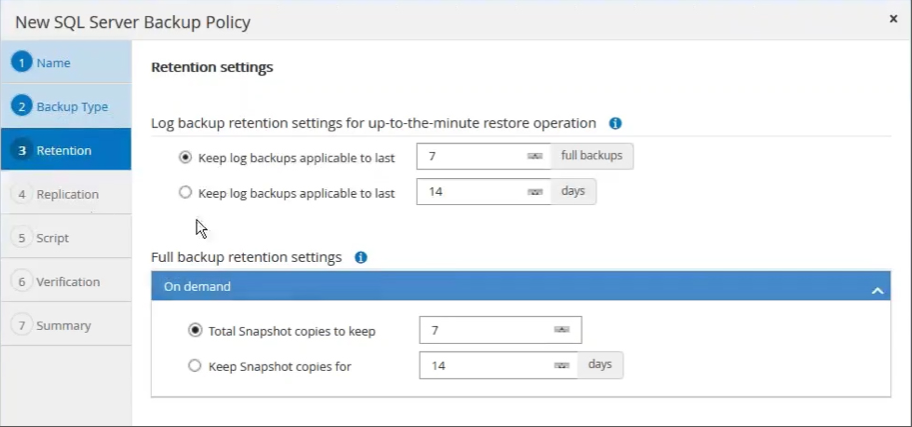This screenshot has width=912, height=427.
Task: Go to the Name step
Action: tap(53, 63)
